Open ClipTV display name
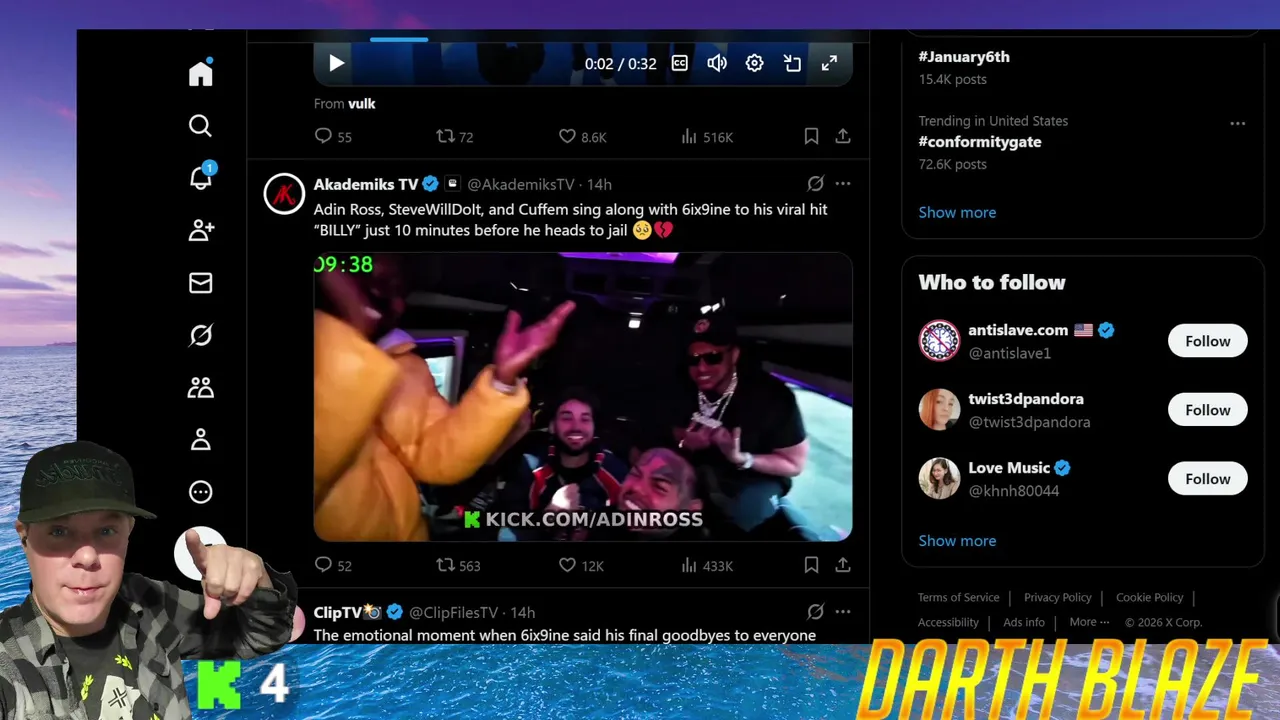 [x=347, y=612]
